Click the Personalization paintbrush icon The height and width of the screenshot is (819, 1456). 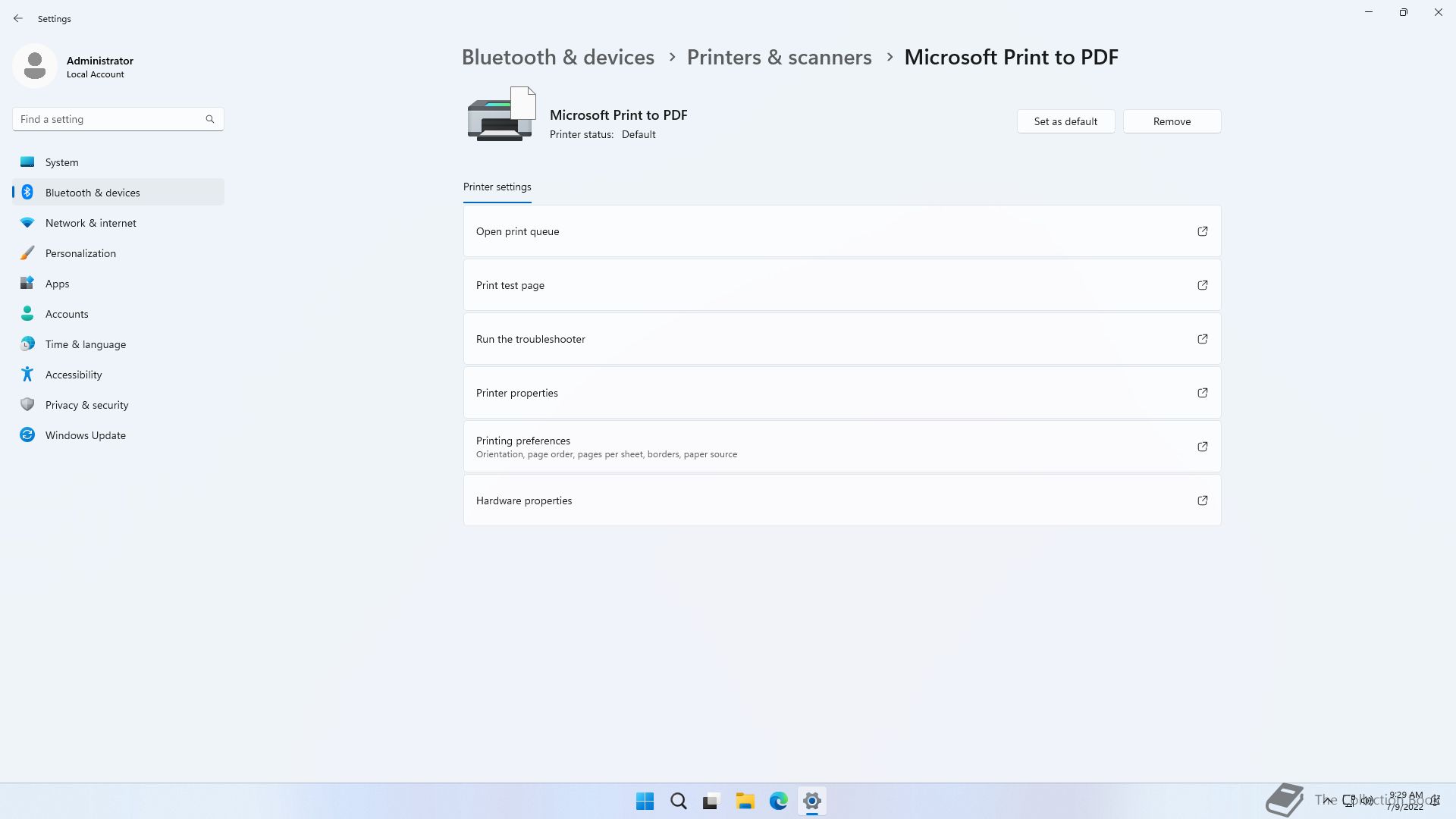[x=27, y=253]
